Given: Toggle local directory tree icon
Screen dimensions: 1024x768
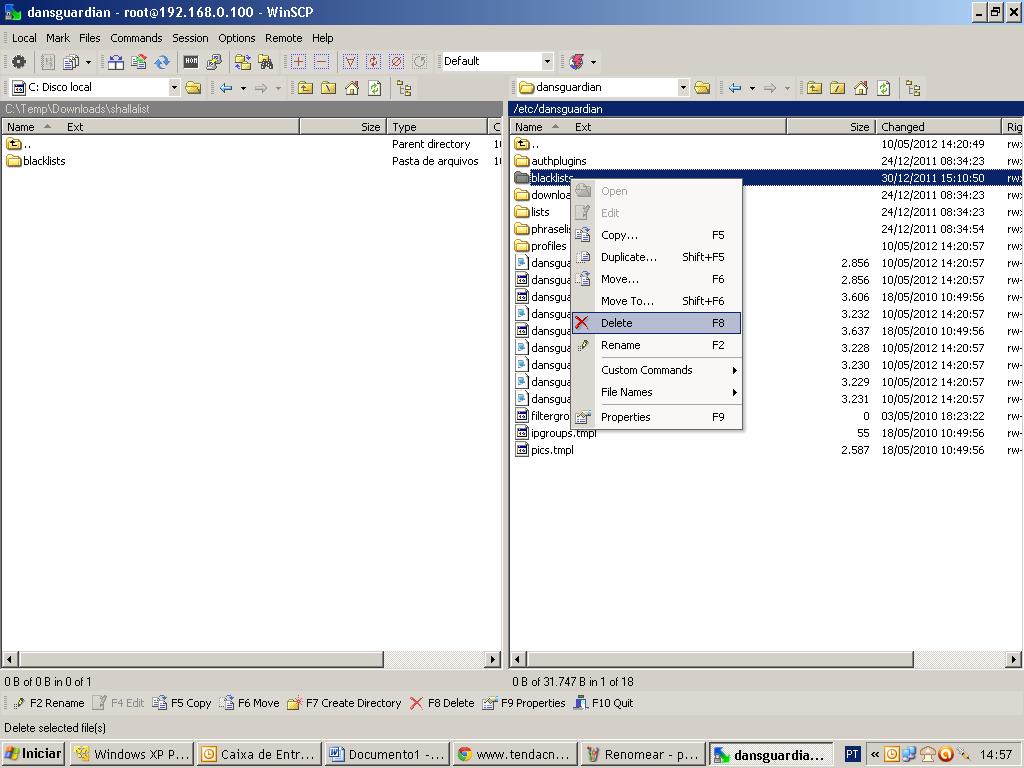Looking at the screenshot, I should click(404, 88).
